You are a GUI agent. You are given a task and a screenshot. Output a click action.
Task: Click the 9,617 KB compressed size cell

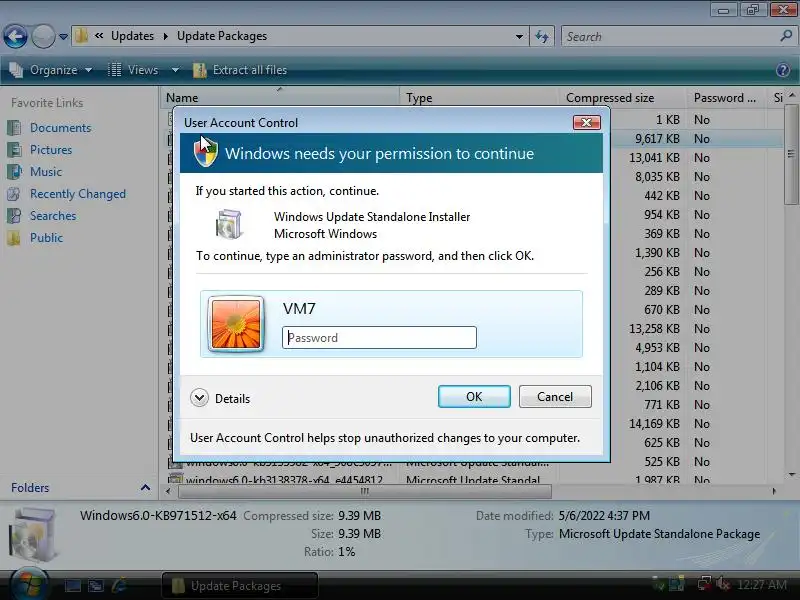click(x=657, y=139)
